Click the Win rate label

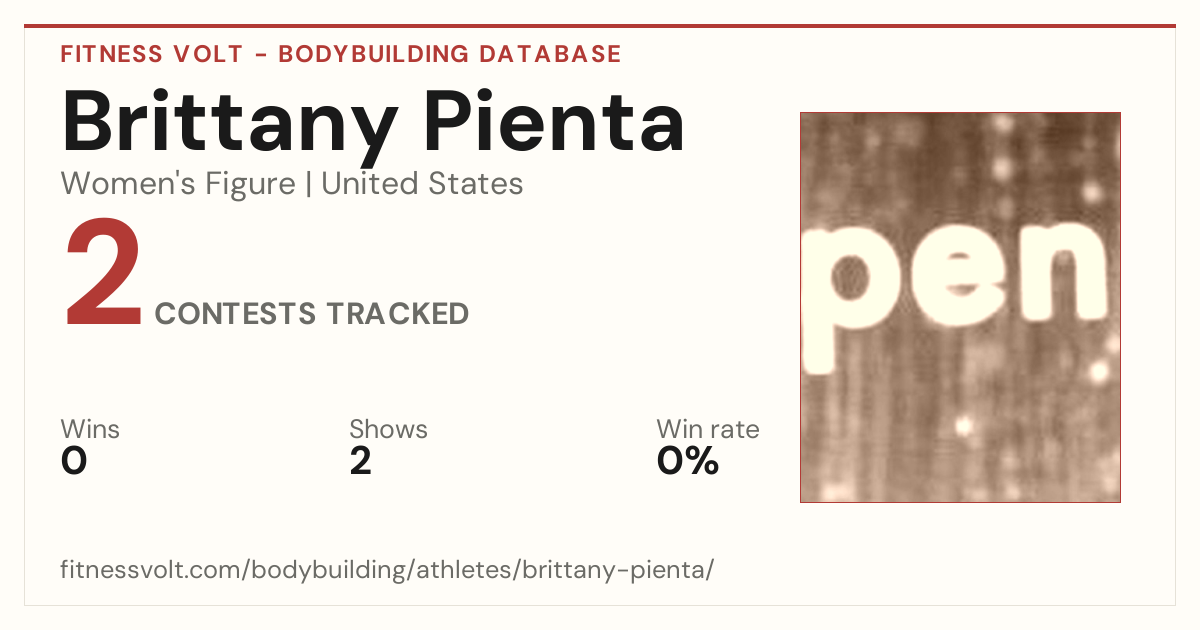708,430
